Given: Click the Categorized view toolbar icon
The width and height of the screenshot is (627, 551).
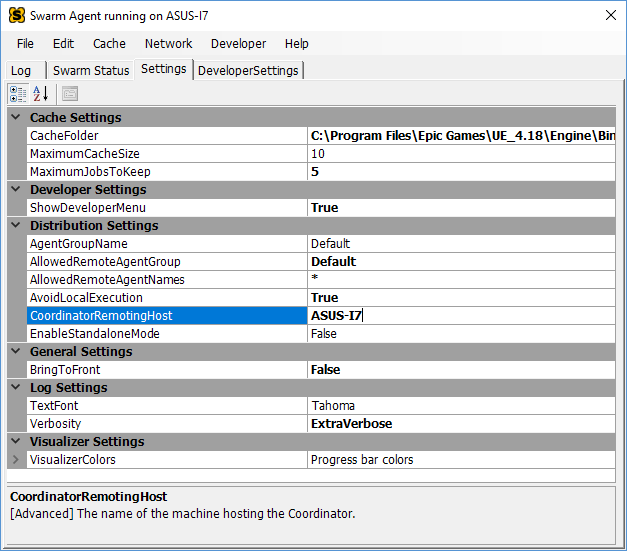Looking at the screenshot, I should pyautogui.click(x=18, y=94).
